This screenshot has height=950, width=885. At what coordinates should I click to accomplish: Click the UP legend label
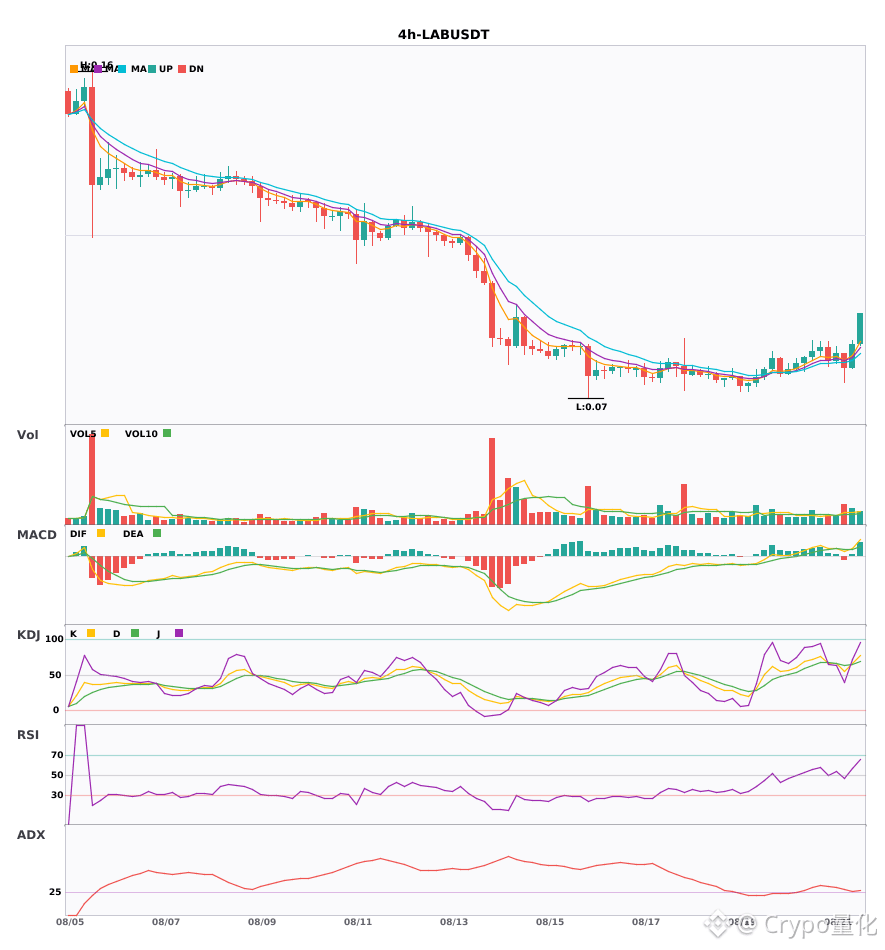[x=166, y=69]
